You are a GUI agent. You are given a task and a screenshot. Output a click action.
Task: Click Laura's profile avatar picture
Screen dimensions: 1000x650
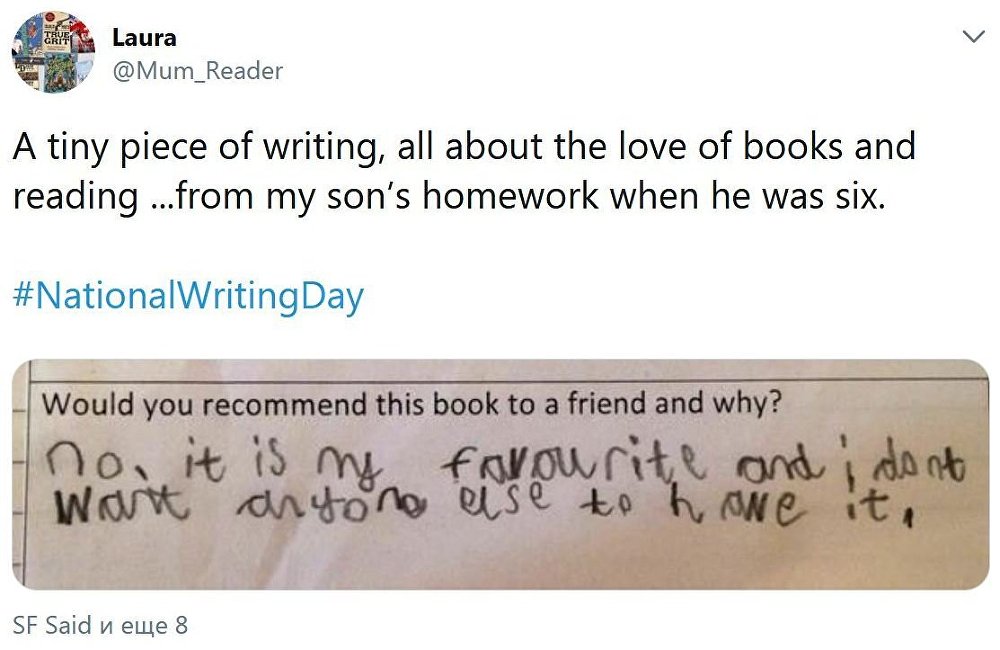click(x=53, y=53)
